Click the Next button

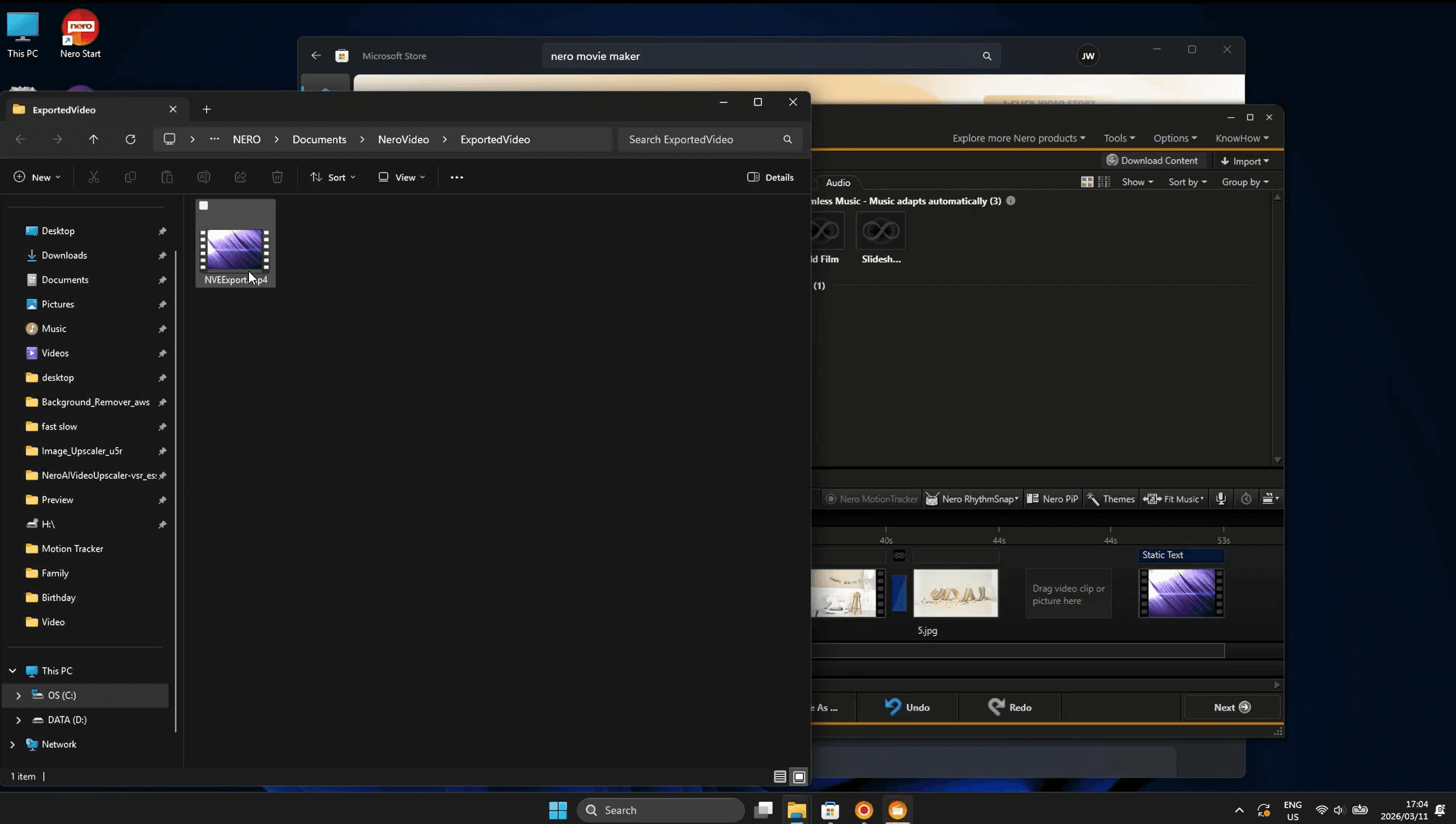1231,707
